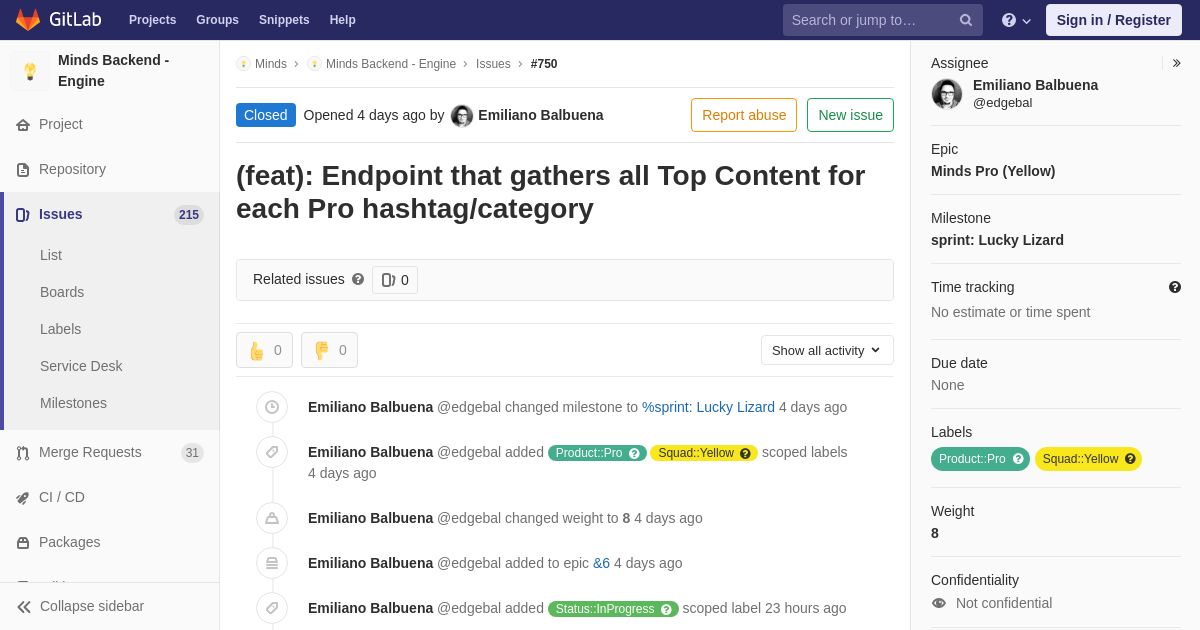Click the green Product::Pro label in sidebar
Screen dimensions: 1200x630
coord(972,459)
